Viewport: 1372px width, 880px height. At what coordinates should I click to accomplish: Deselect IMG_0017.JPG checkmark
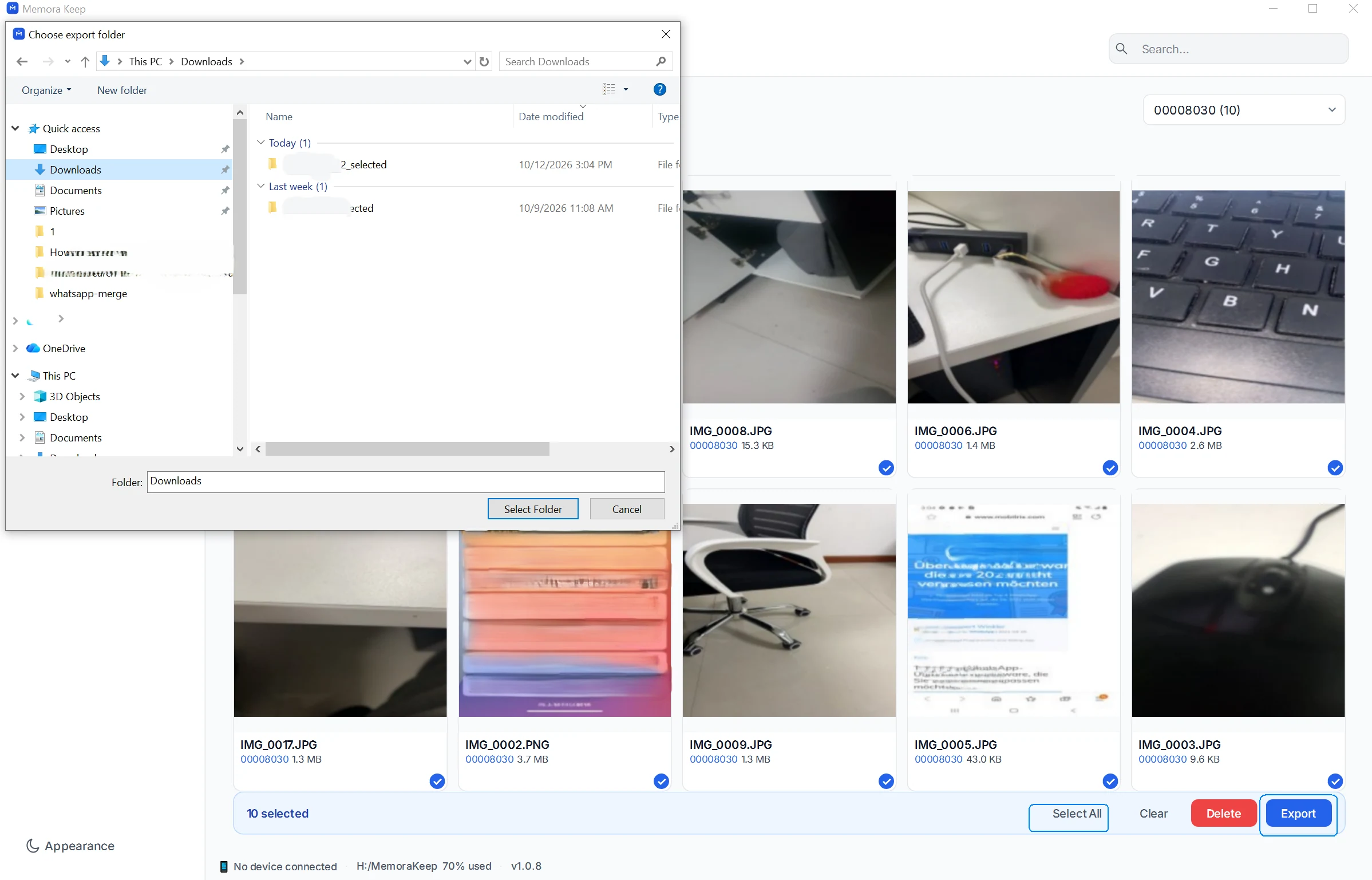[437, 781]
